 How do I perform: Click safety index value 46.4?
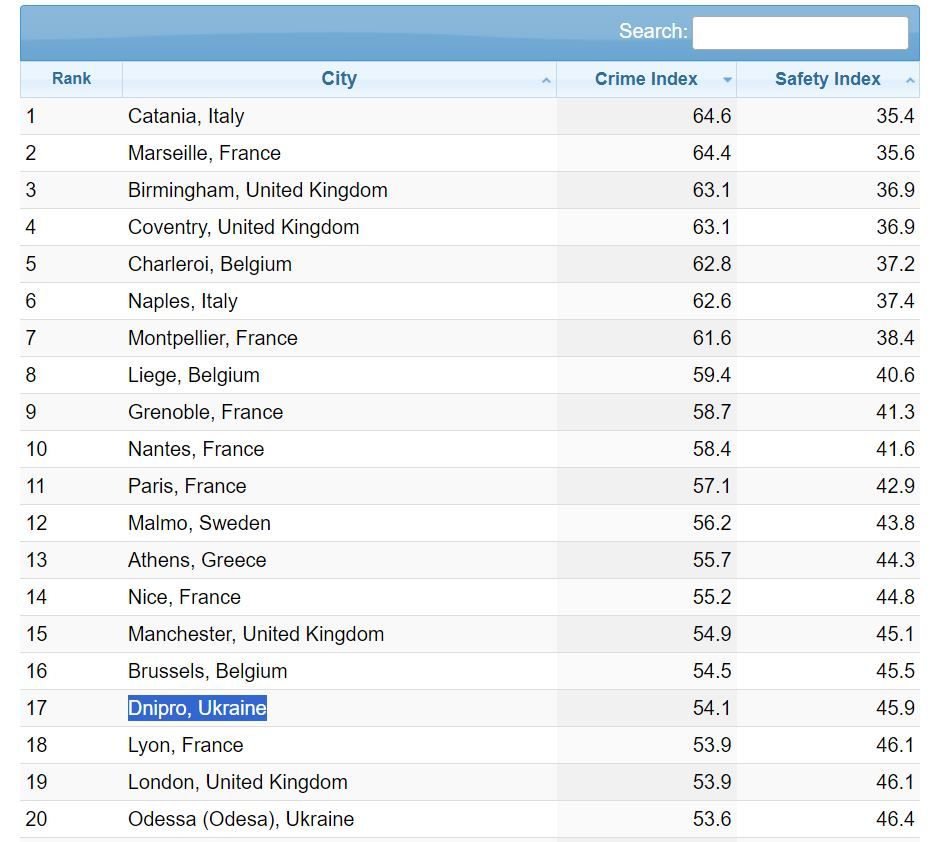tap(895, 819)
